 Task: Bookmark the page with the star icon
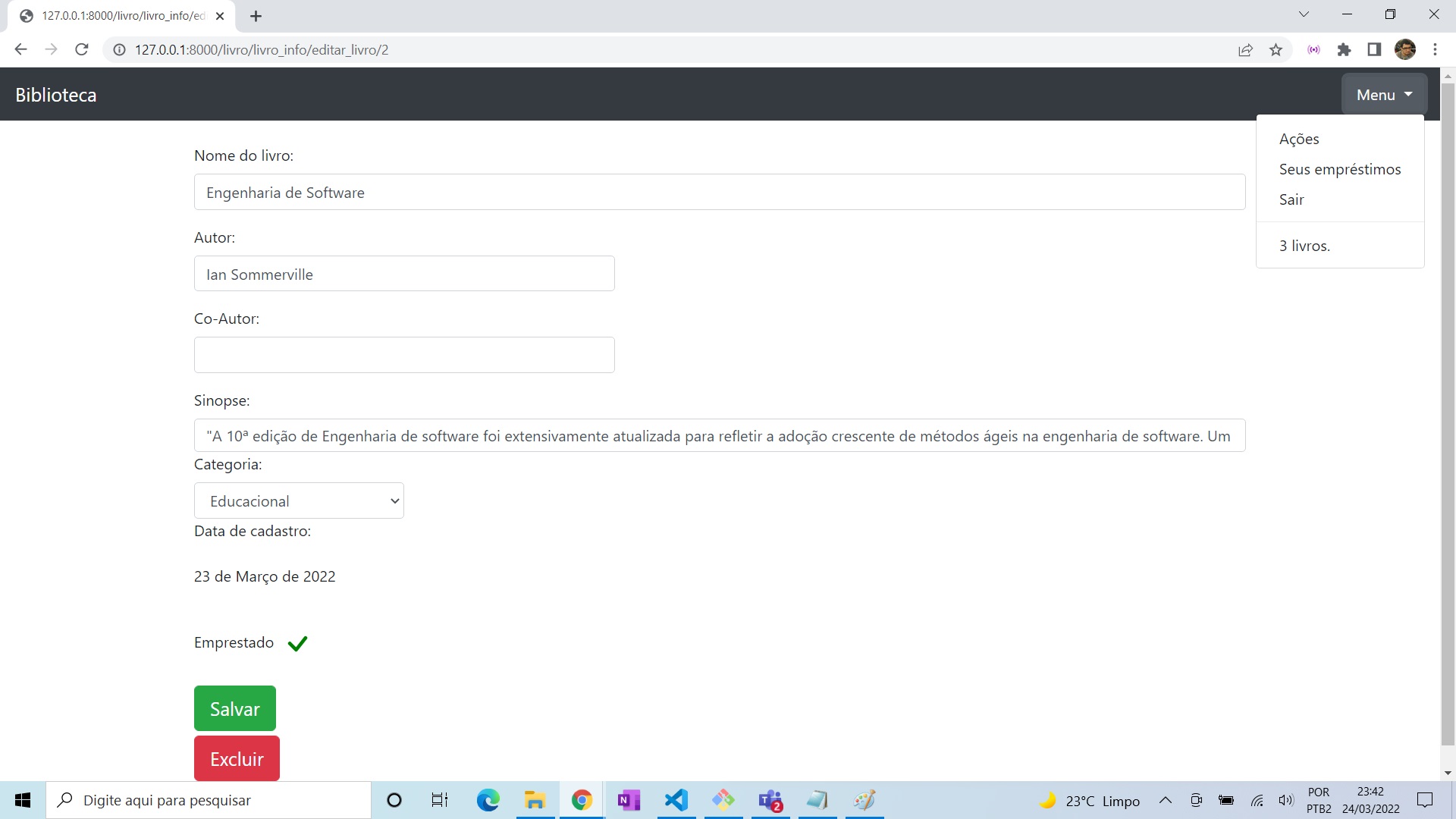click(1276, 49)
